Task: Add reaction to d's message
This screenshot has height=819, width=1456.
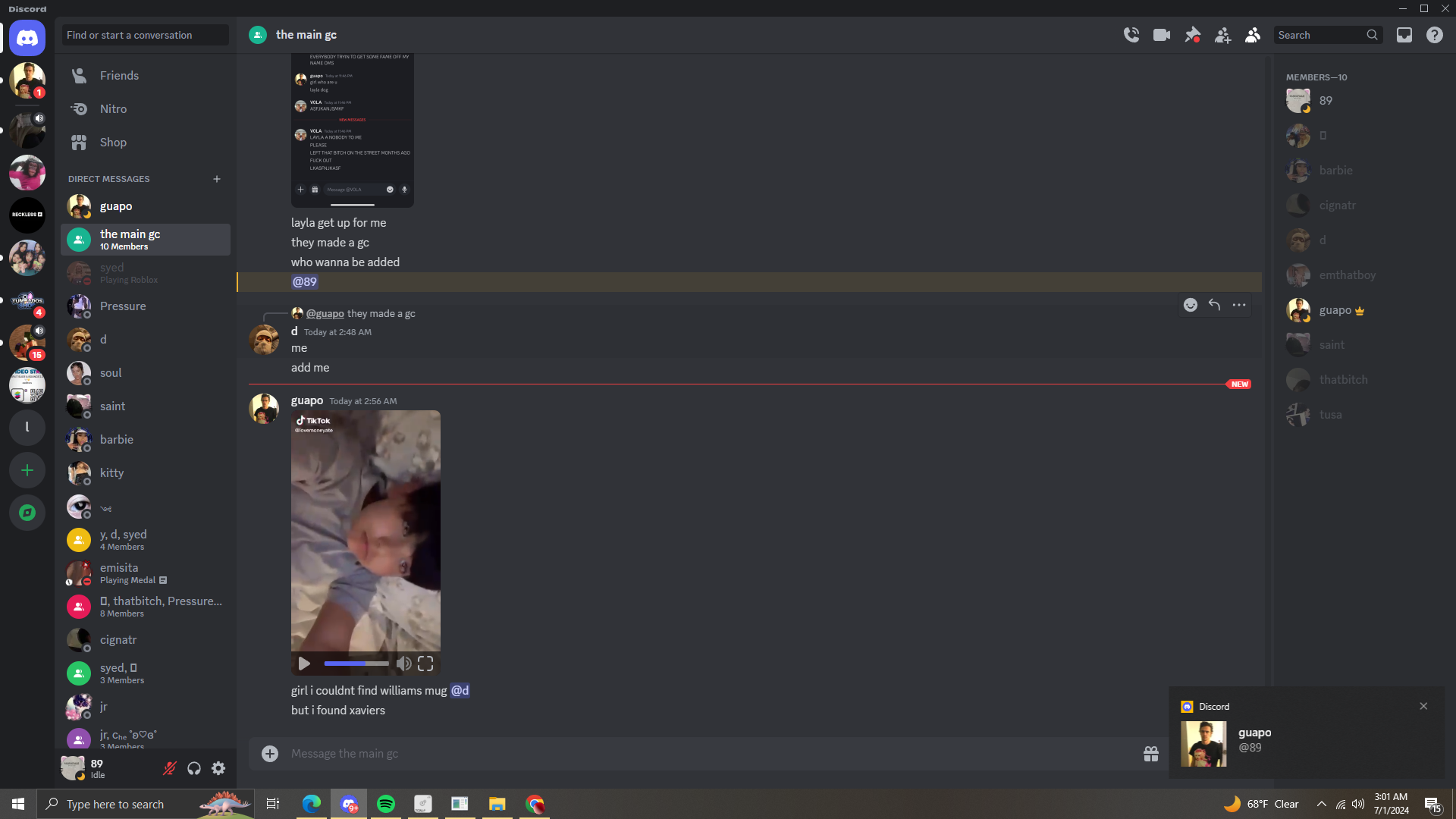Action: [x=1191, y=305]
